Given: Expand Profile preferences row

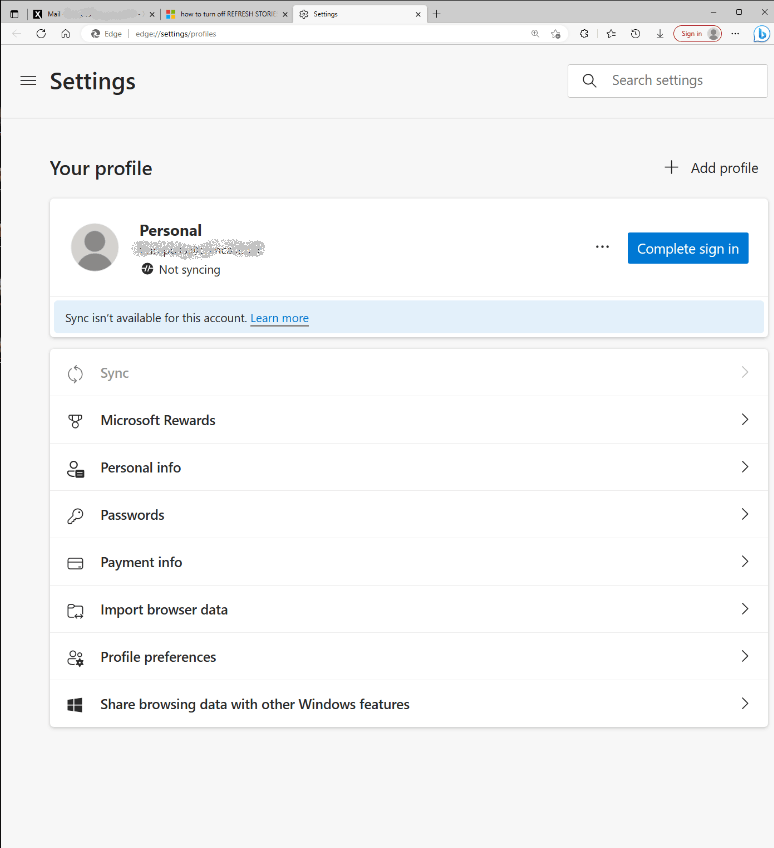Looking at the screenshot, I should (408, 657).
